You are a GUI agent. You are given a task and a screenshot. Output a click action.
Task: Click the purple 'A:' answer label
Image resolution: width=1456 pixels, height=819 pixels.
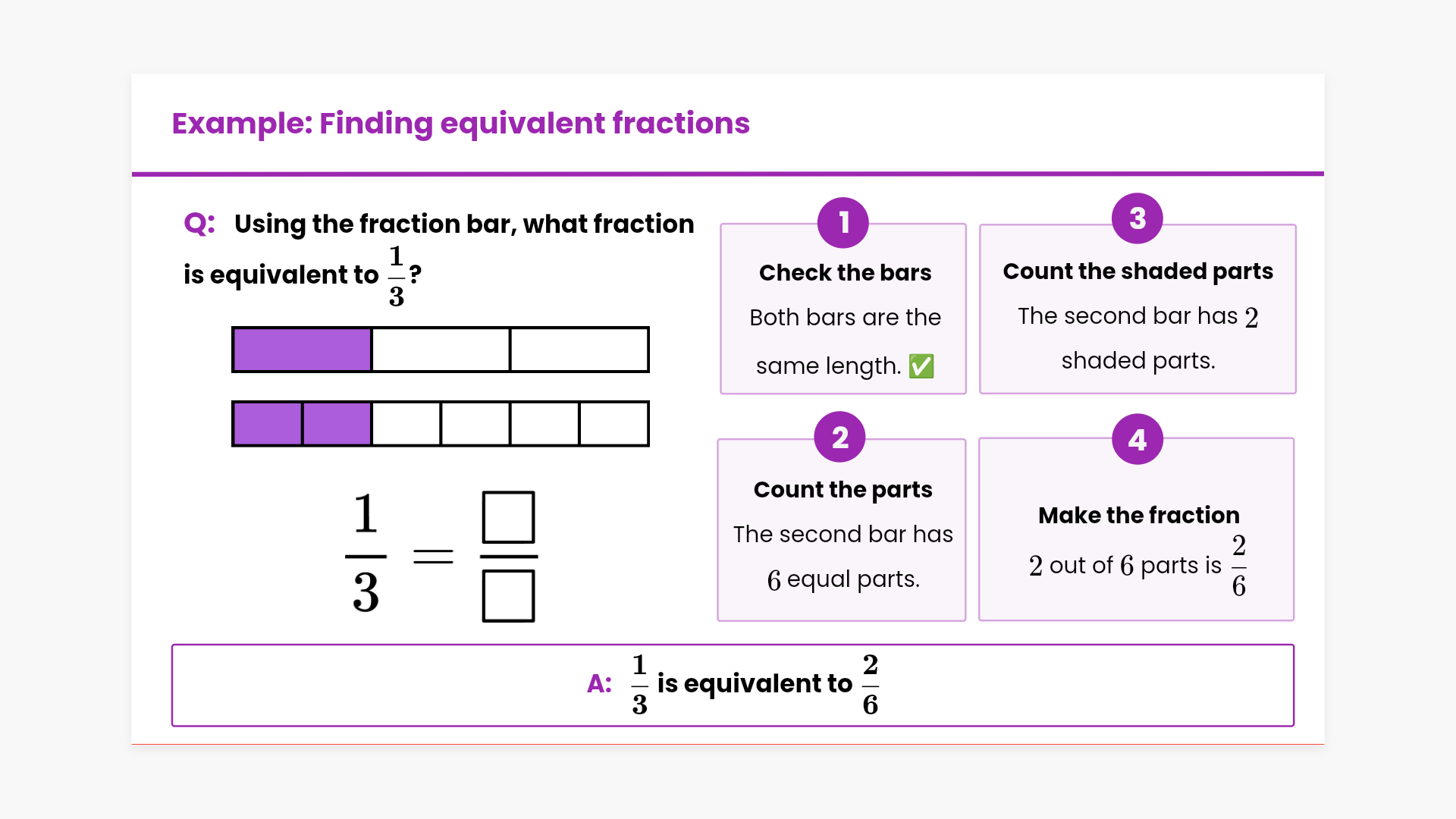[599, 684]
